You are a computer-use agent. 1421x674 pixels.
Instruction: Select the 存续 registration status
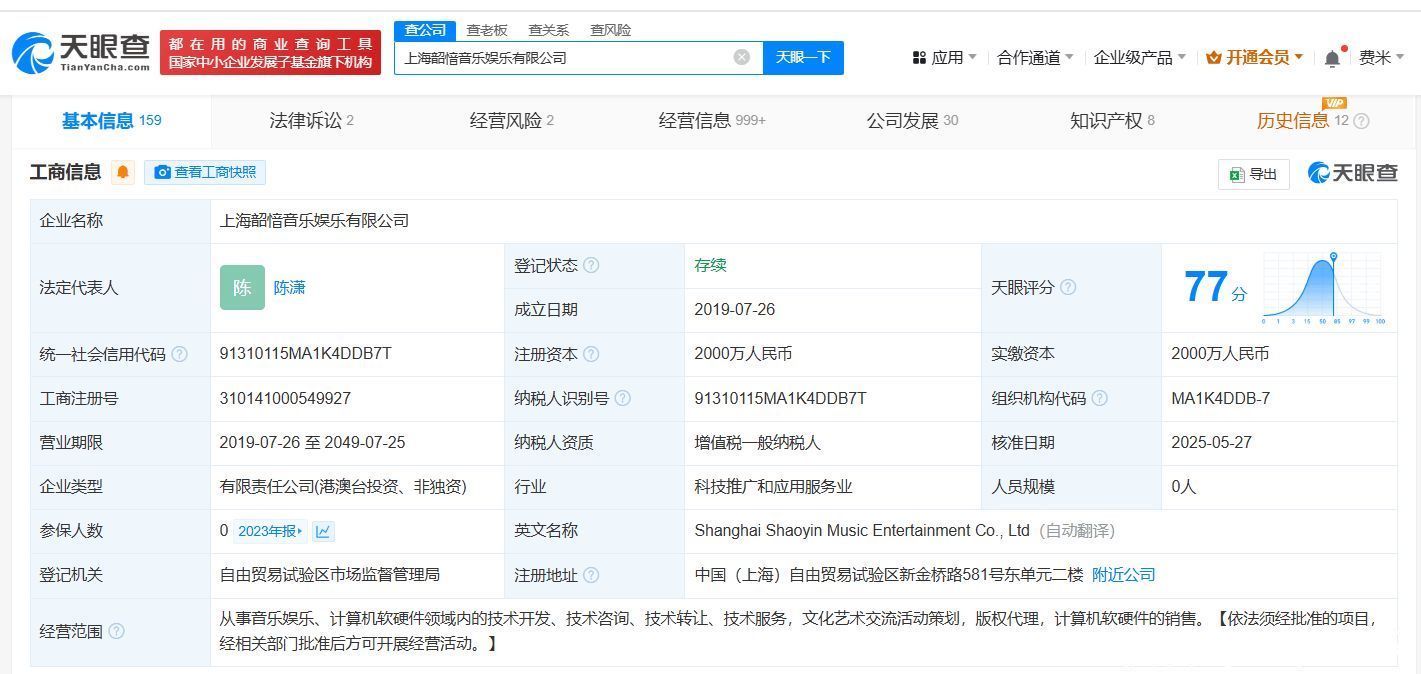pos(710,265)
